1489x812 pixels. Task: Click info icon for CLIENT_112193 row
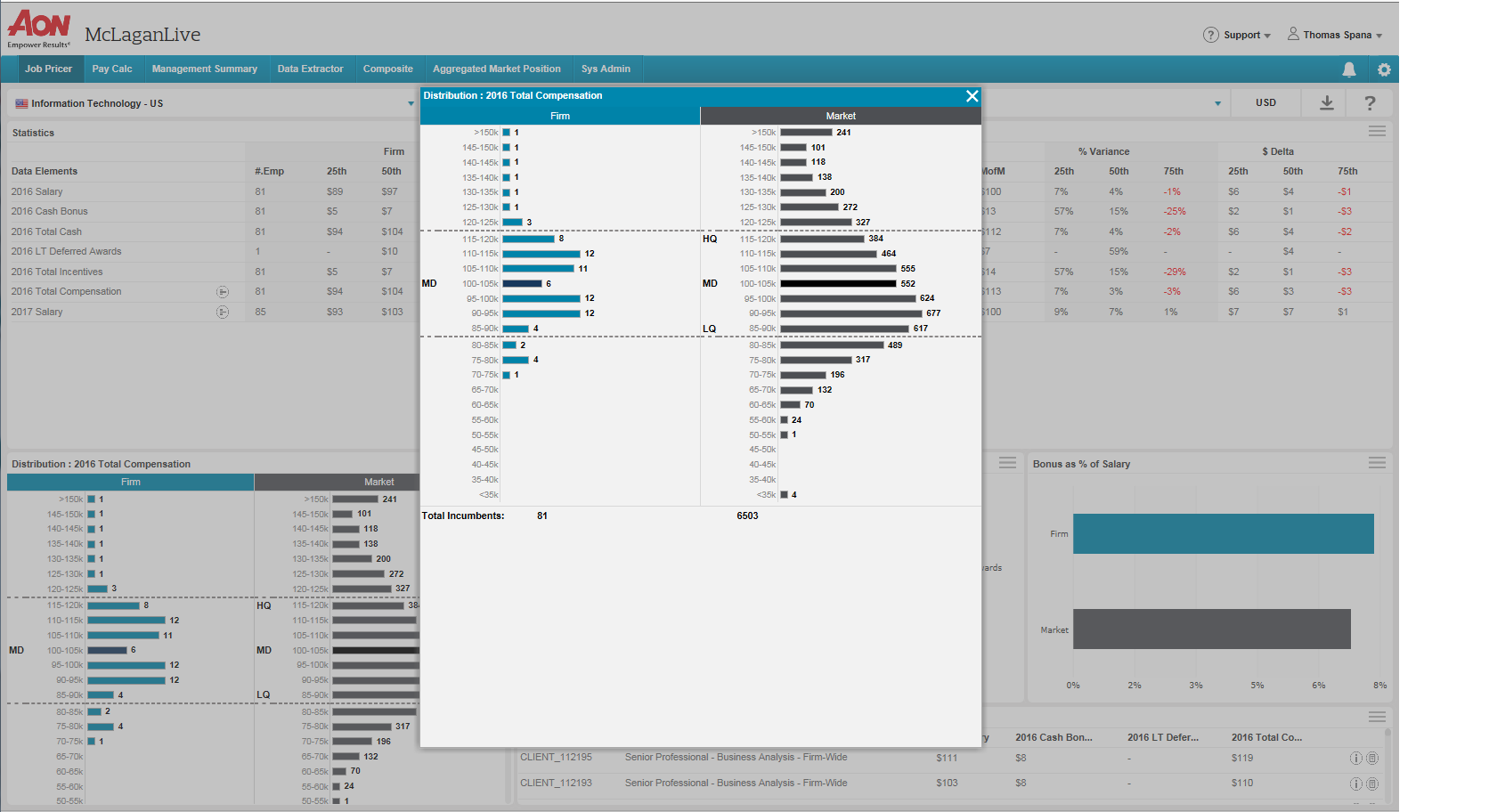click(x=1356, y=784)
